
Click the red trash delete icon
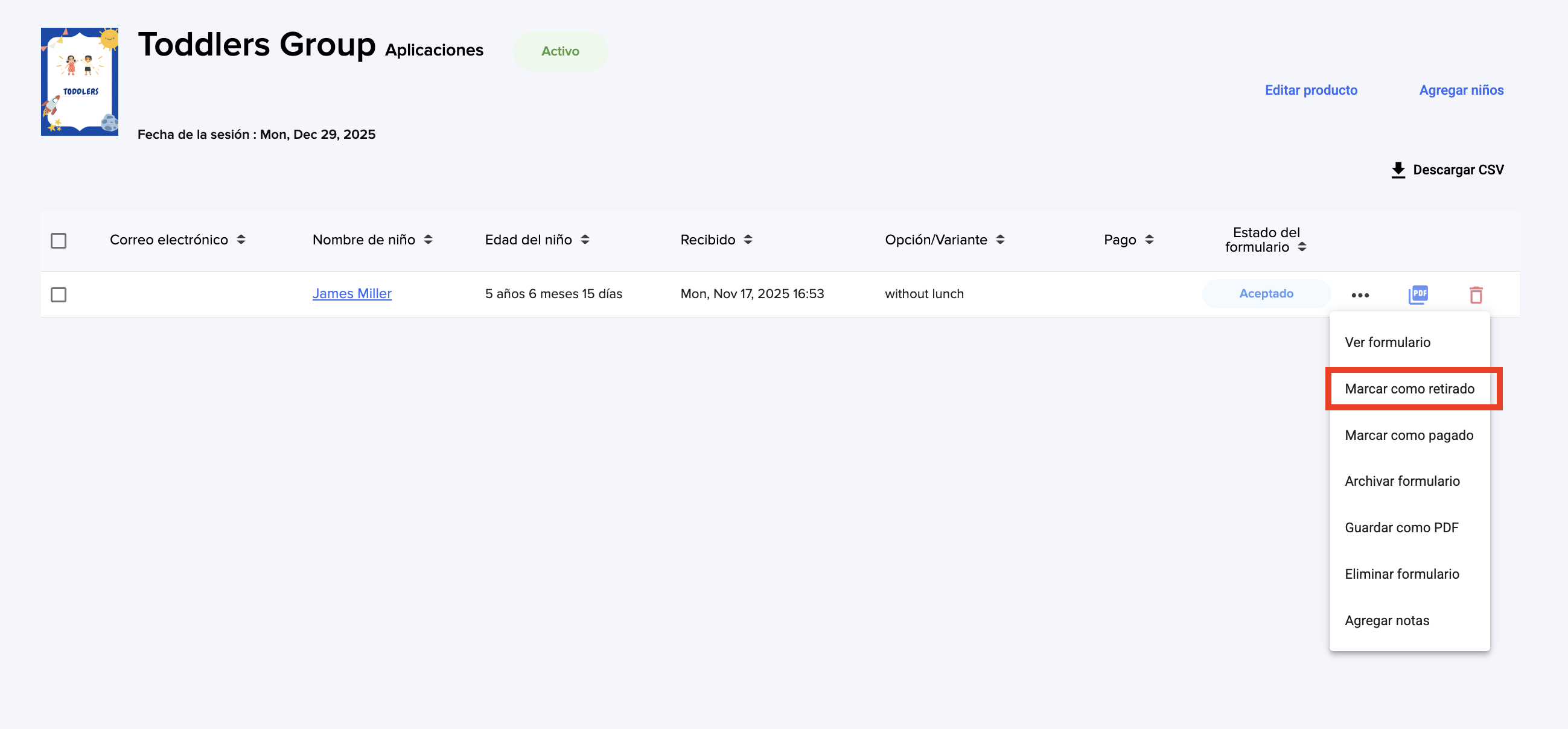tap(1476, 295)
